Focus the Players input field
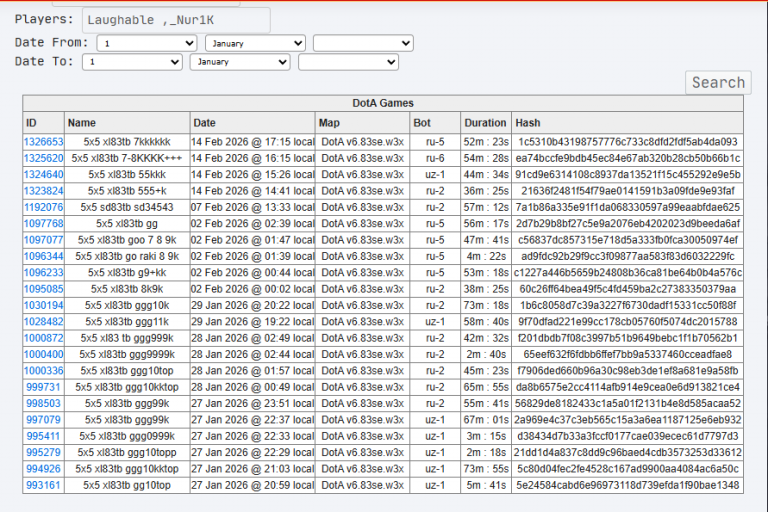This screenshot has width=768, height=512. click(x=176, y=20)
